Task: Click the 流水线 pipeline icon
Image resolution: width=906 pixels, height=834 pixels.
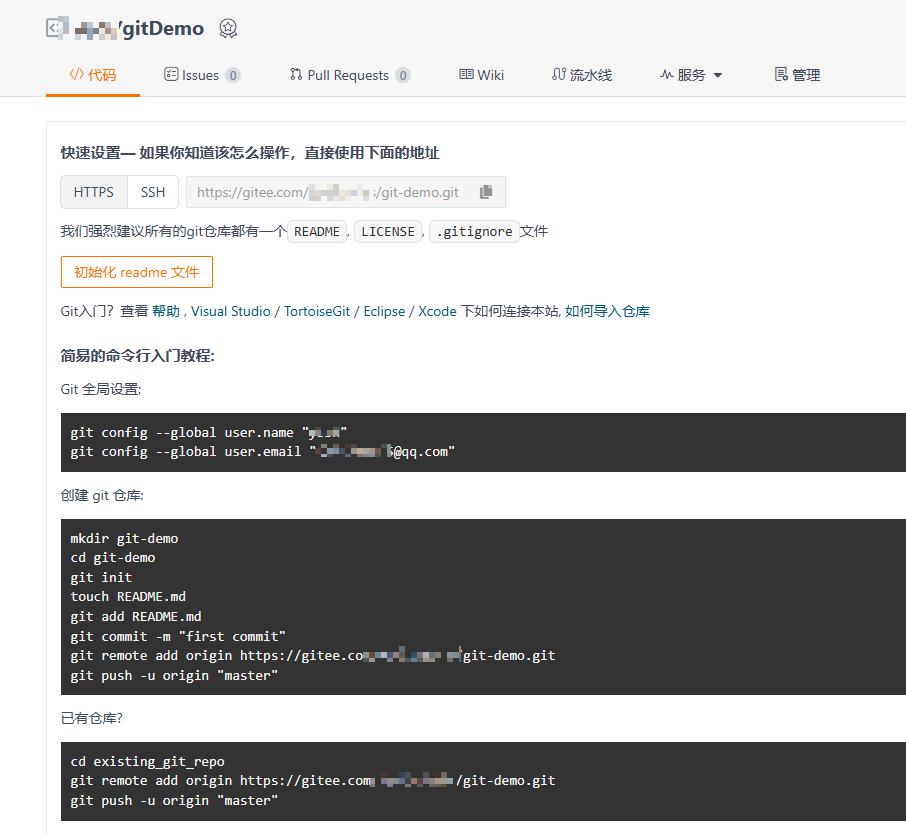Action: coord(559,74)
